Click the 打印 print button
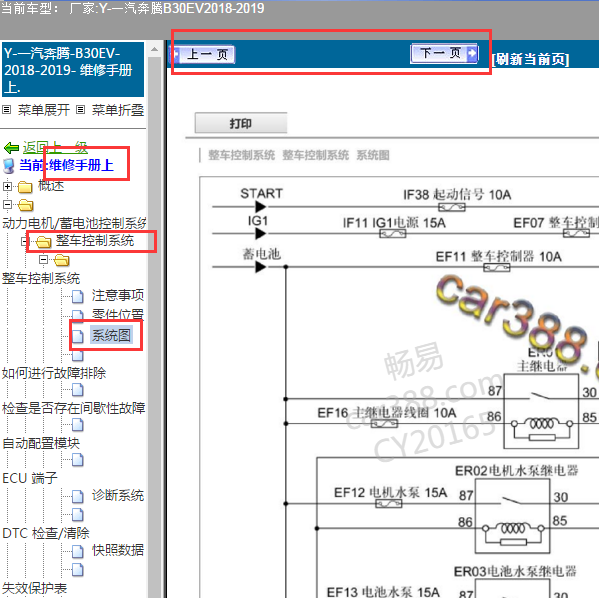The height and width of the screenshot is (598, 599). [x=241, y=123]
